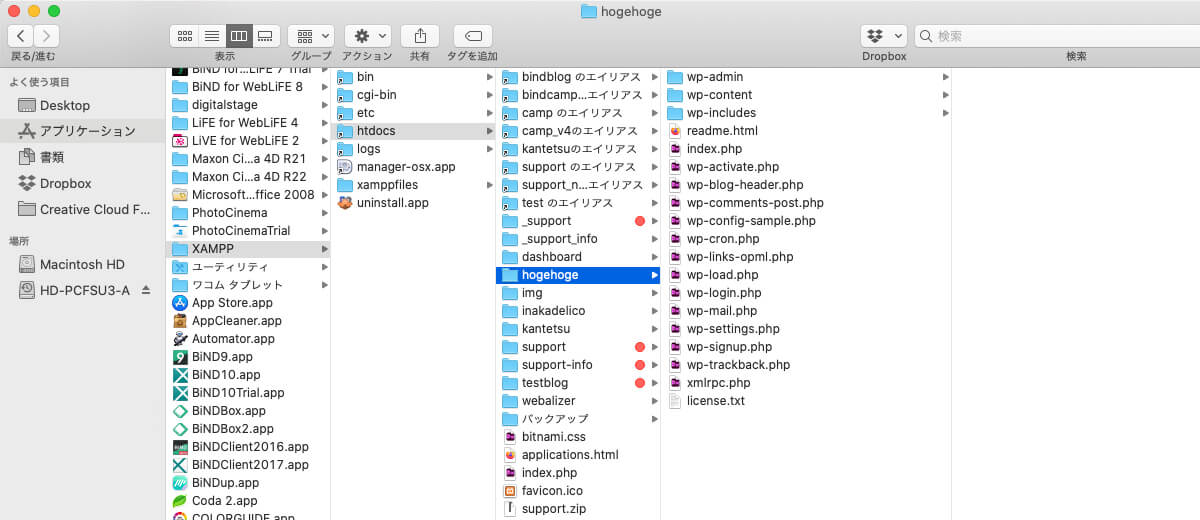Click the support.zip file icon
This screenshot has height=520, width=1200.
[510, 509]
